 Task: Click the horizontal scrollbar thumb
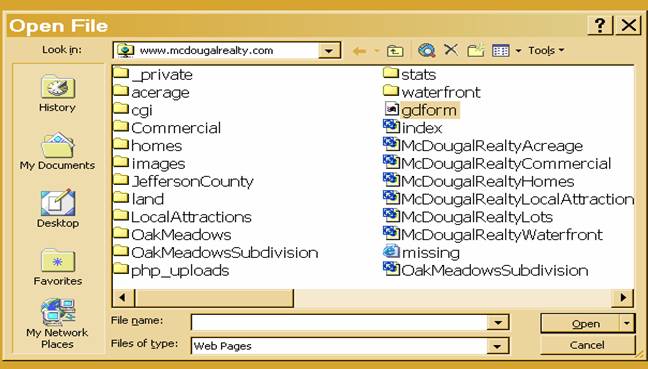tap(214, 298)
